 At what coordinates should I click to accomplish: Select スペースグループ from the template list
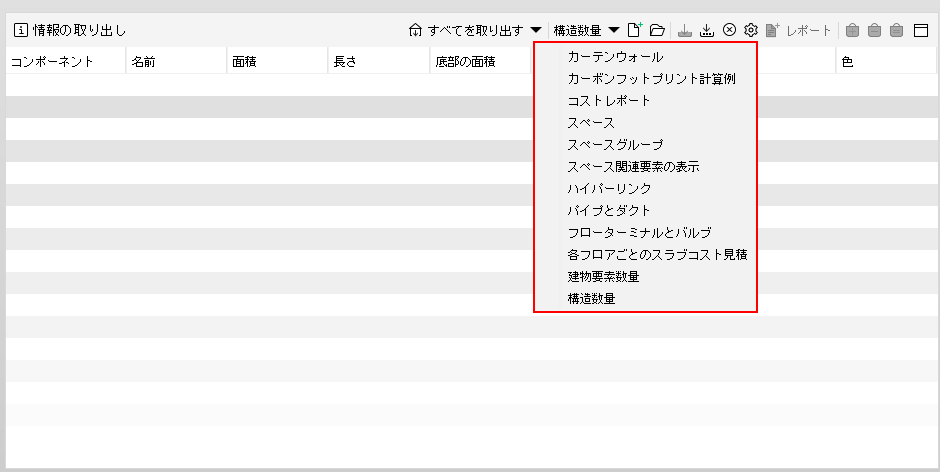(645, 145)
